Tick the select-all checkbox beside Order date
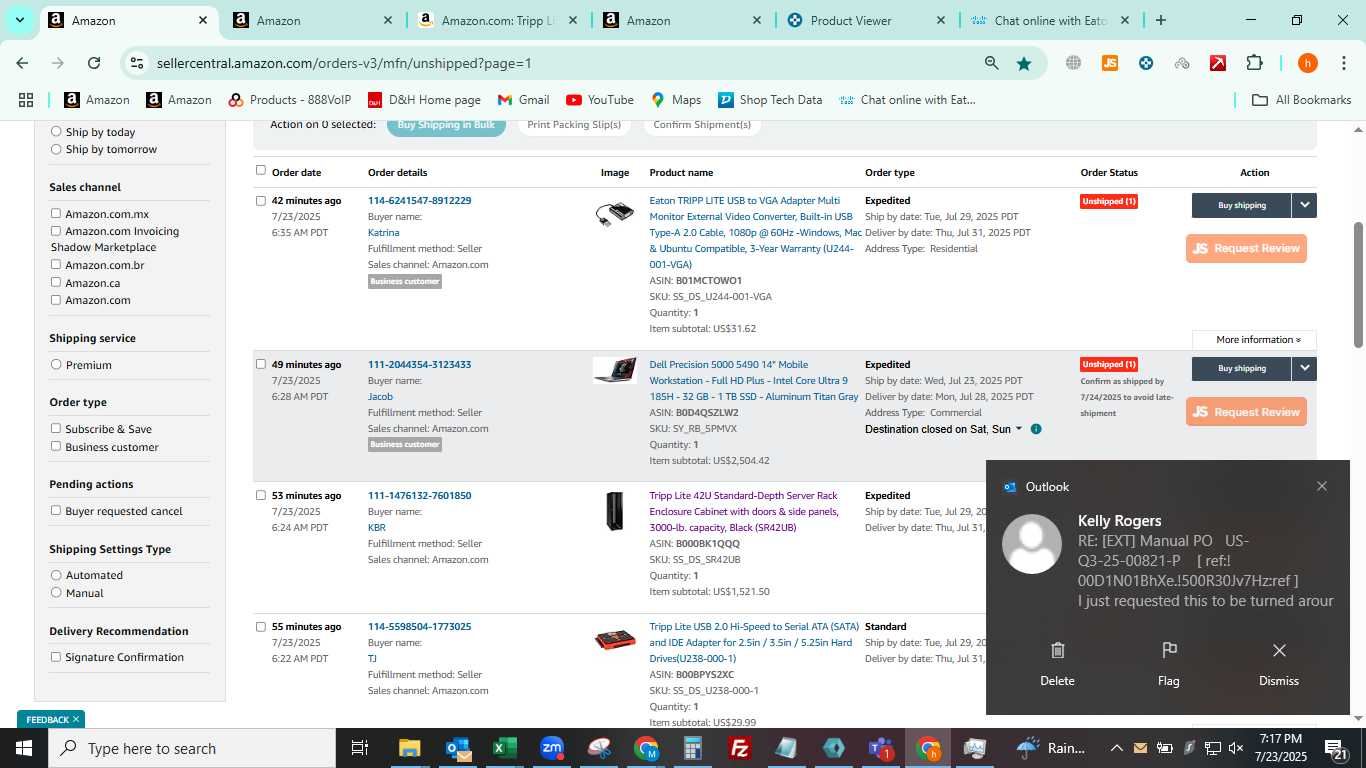1366x768 pixels. click(261, 170)
